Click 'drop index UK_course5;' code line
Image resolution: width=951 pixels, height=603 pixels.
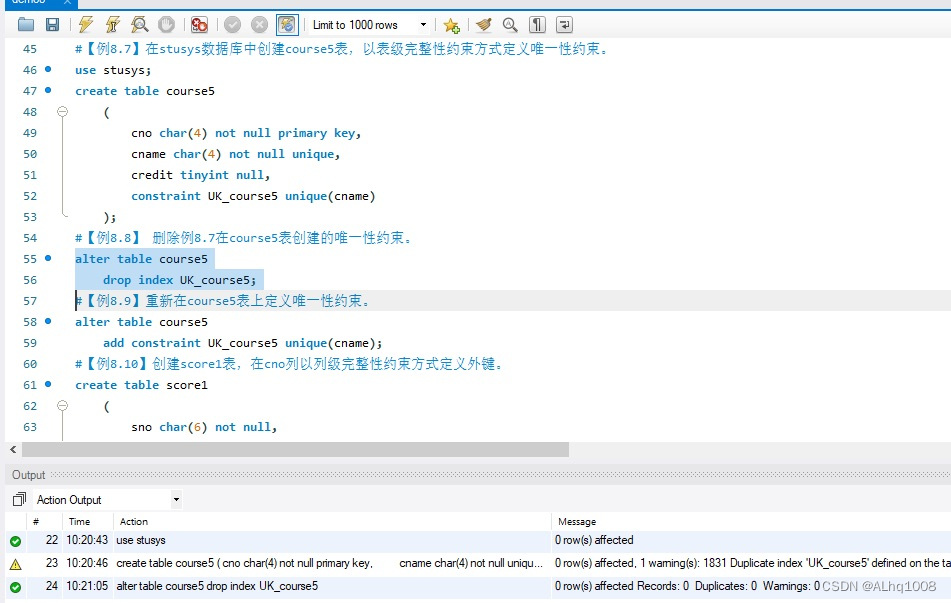coord(180,280)
